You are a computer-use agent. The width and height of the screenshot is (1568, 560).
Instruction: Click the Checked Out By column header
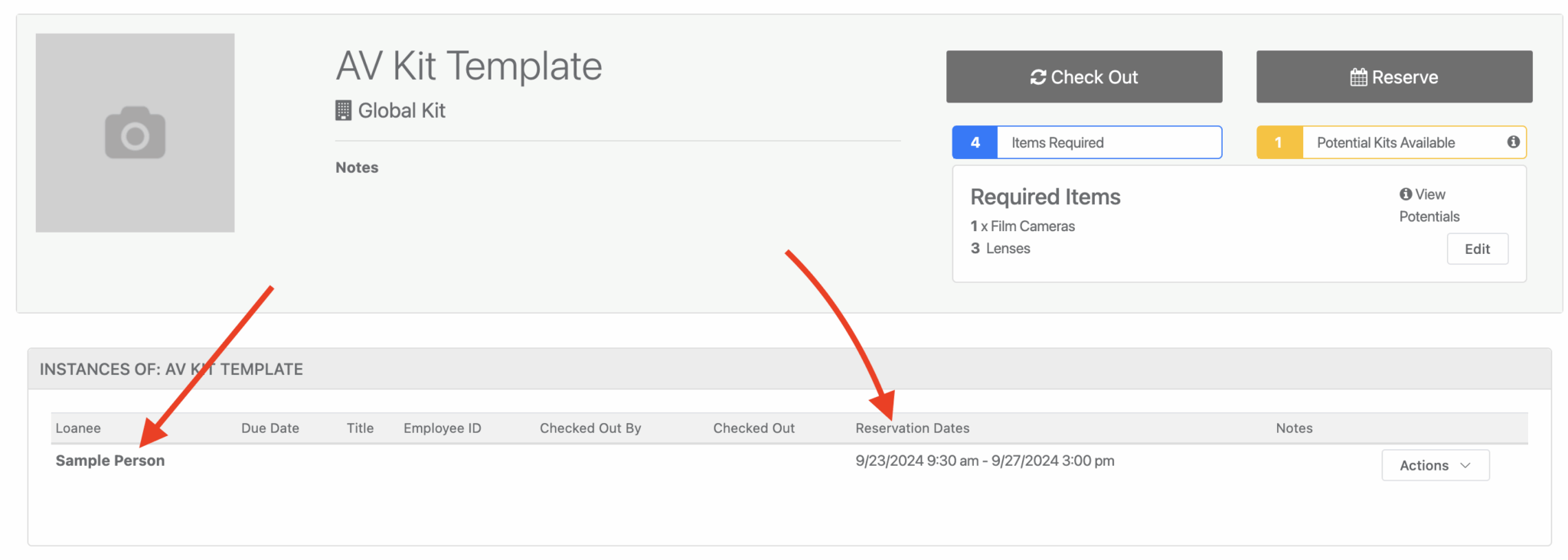pyautogui.click(x=590, y=428)
